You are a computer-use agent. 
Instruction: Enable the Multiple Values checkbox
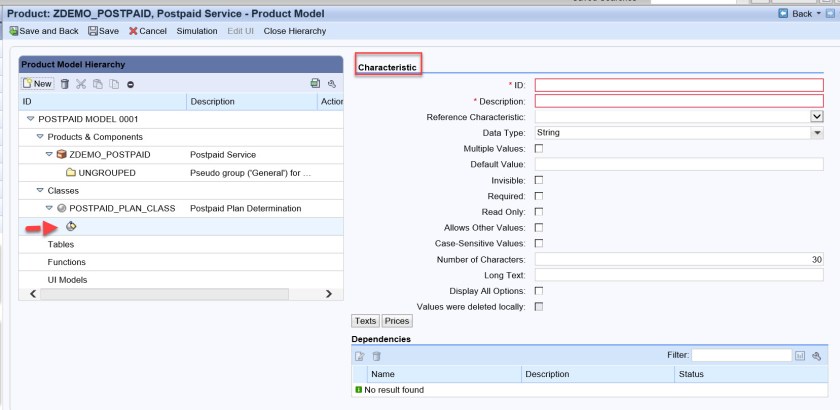(539, 148)
